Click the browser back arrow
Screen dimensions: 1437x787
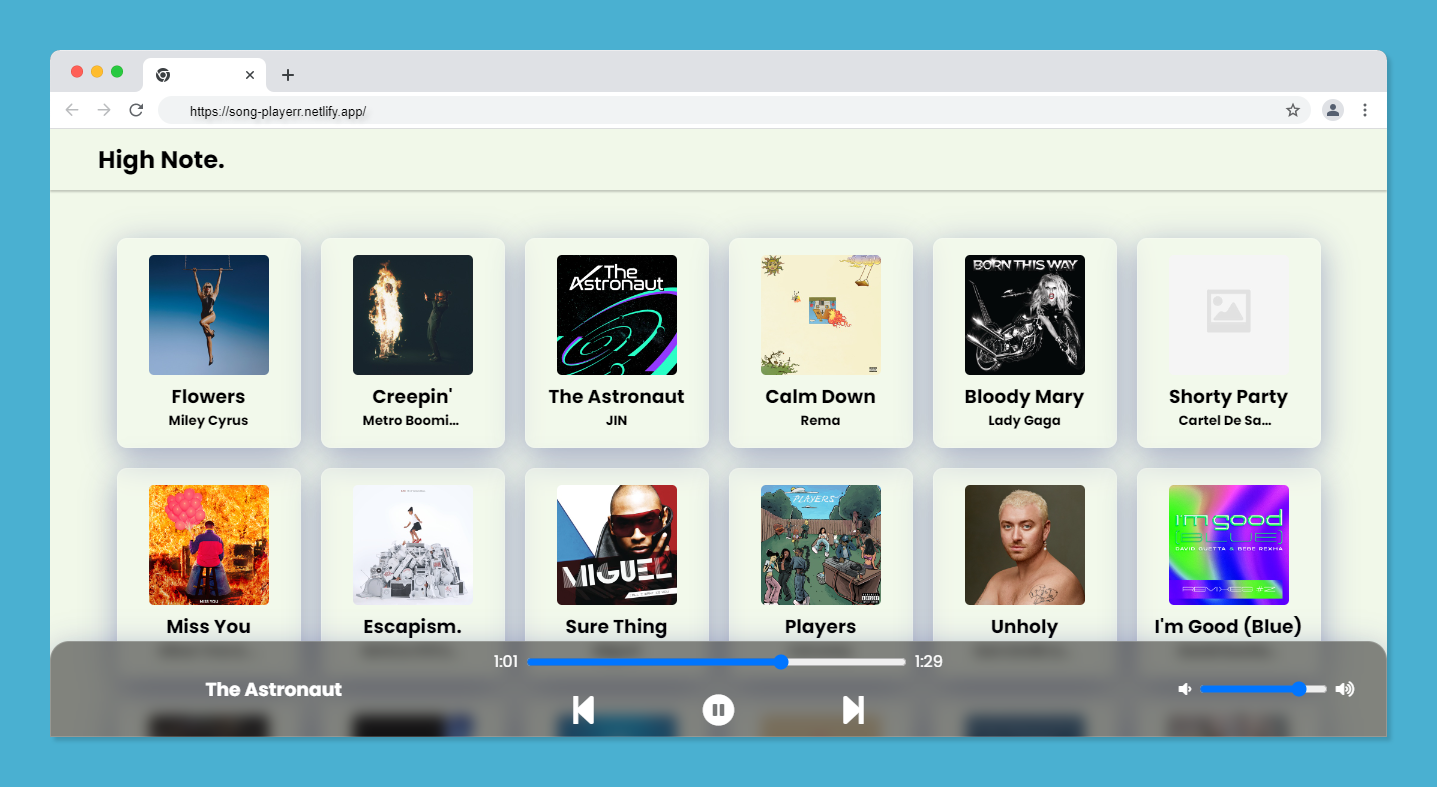pyautogui.click(x=71, y=110)
